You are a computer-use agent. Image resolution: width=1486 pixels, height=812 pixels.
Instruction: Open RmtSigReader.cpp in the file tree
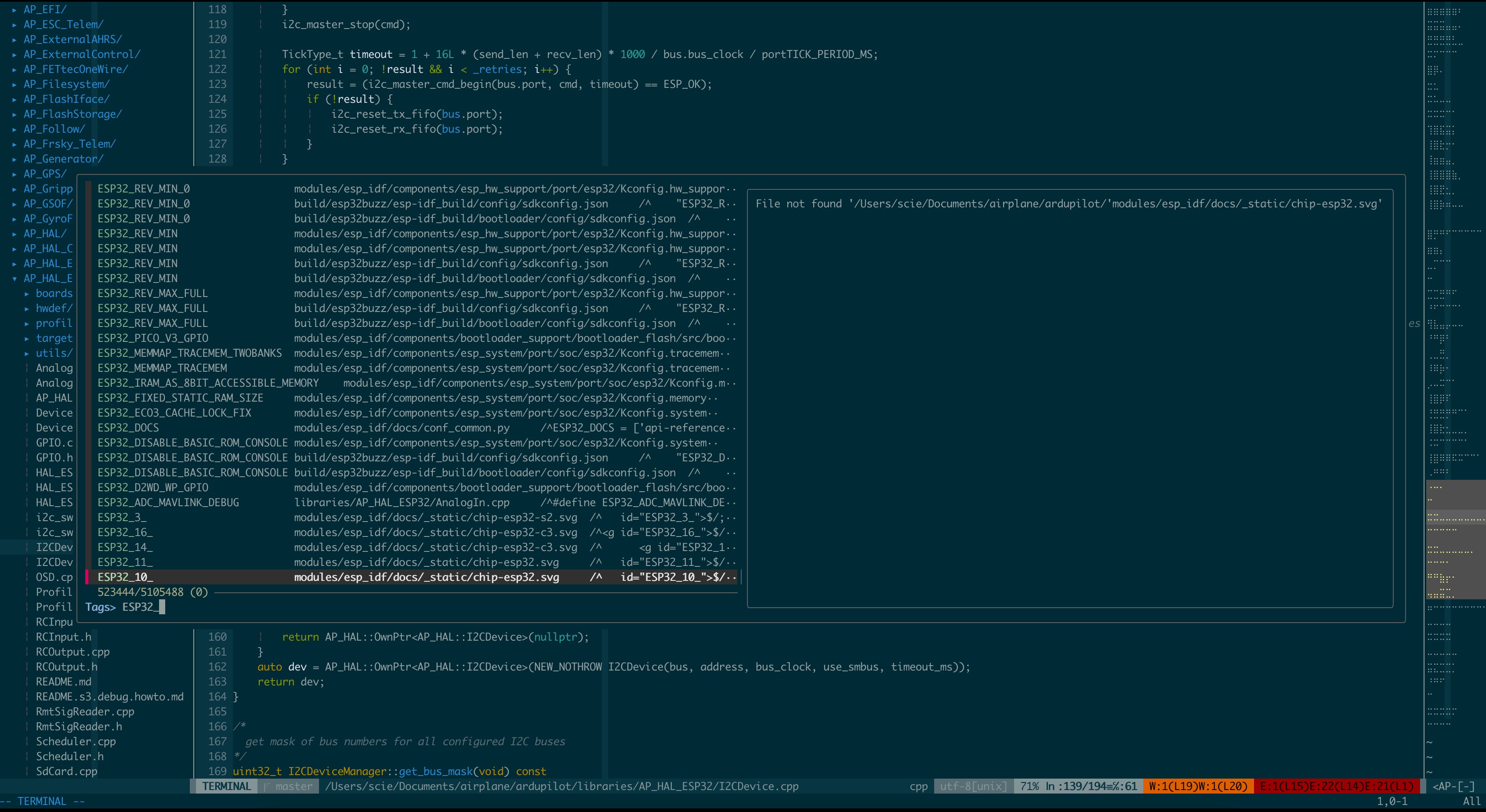point(85,712)
